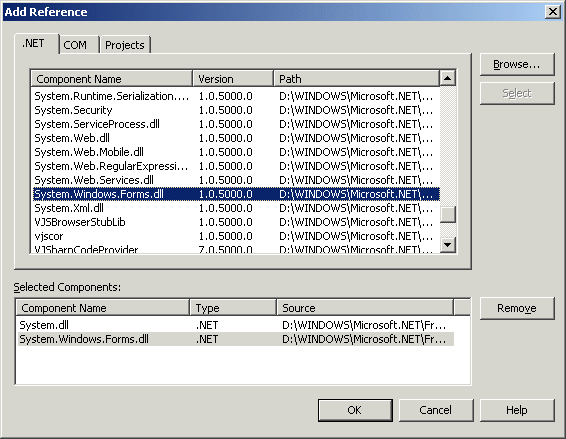Sort by the Version column header
Image resolution: width=566 pixels, height=439 pixels.
(x=233, y=79)
